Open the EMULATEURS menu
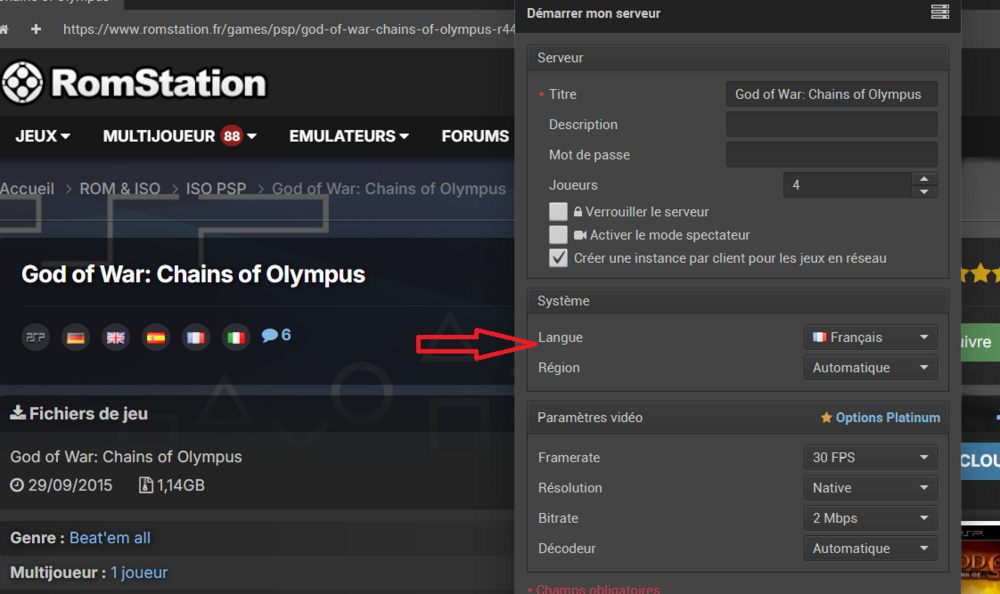The width and height of the screenshot is (1000, 594). tap(348, 136)
